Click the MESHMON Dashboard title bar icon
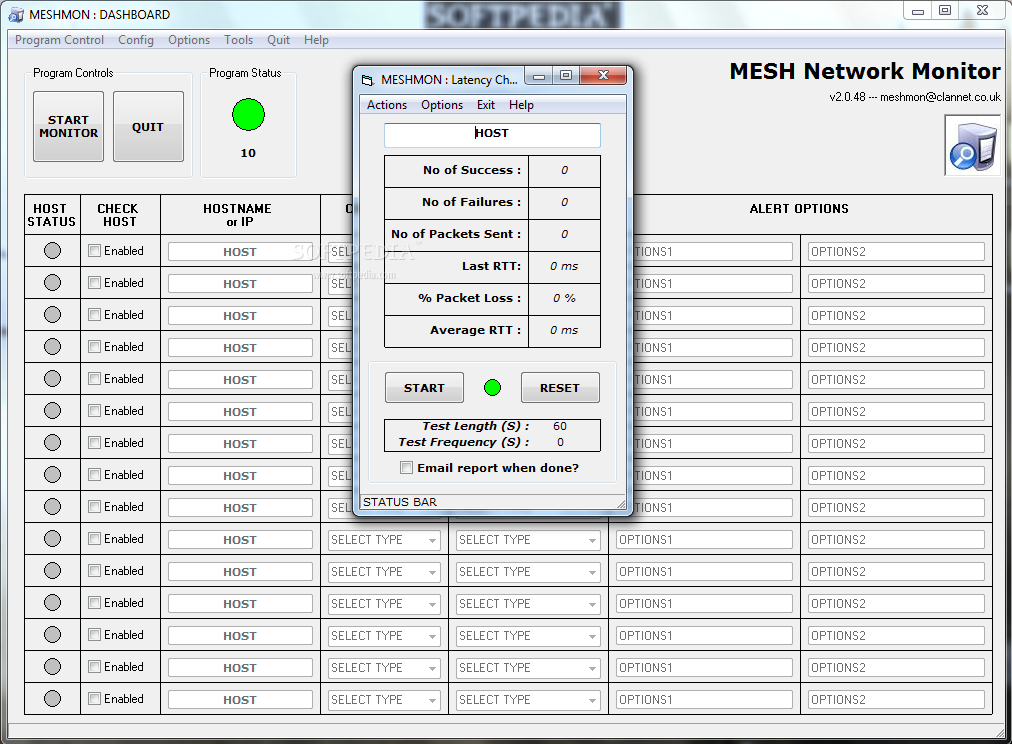 [16, 15]
